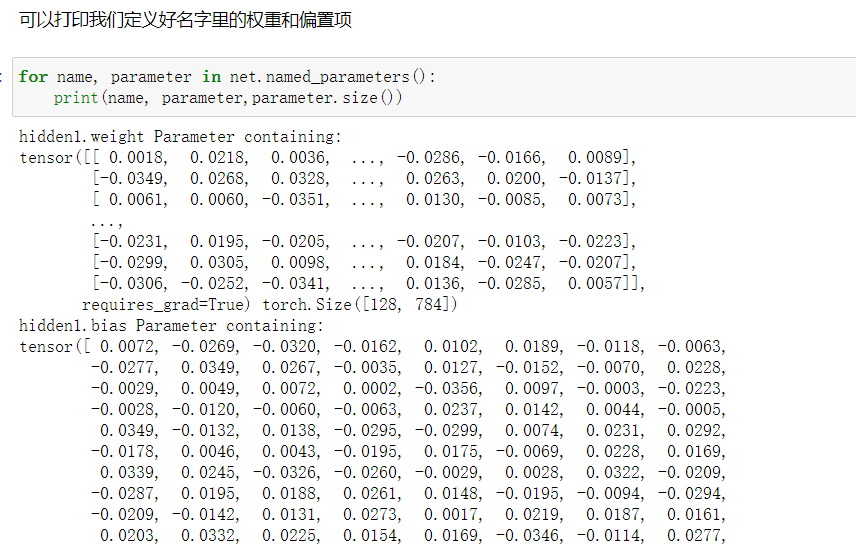Click the value 0.0018 in the weight tensor
The height and width of the screenshot is (546, 856).
(x=136, y=157)
